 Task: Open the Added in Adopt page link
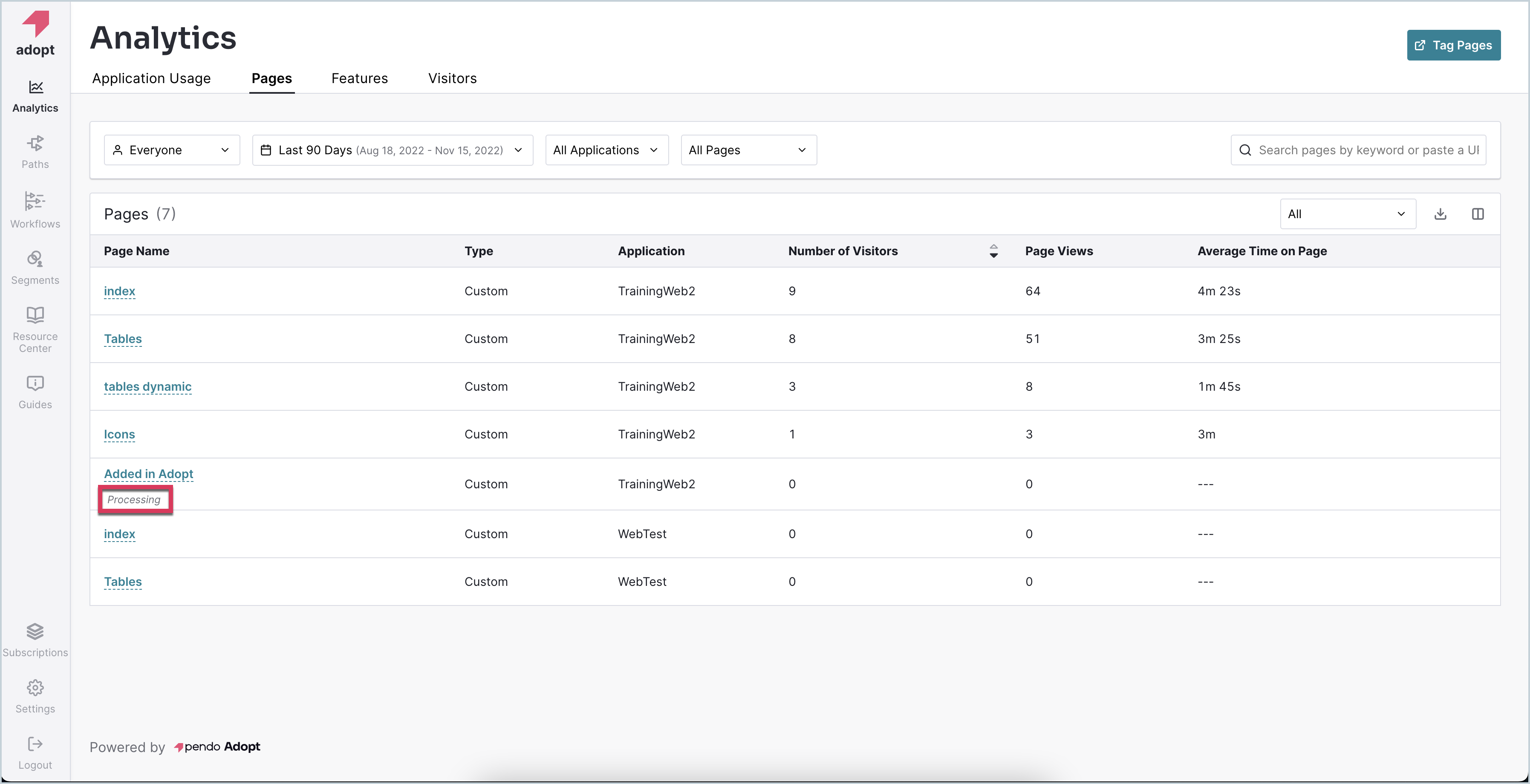[148, 474]
